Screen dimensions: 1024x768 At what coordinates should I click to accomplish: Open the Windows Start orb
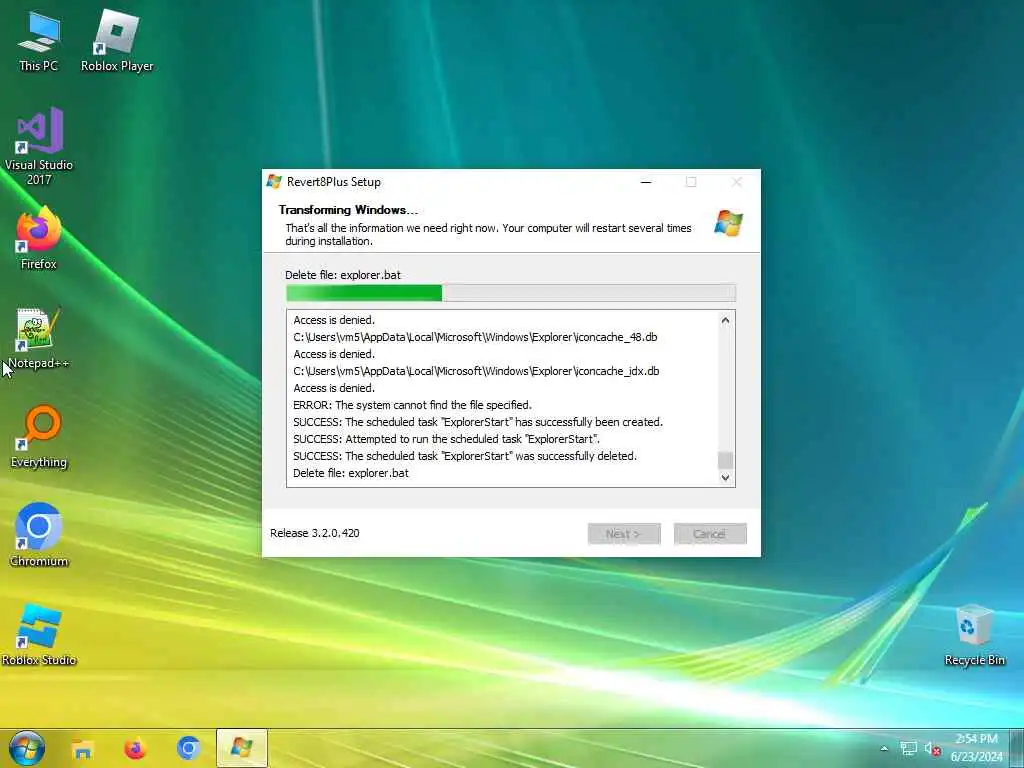click(27, 748)
